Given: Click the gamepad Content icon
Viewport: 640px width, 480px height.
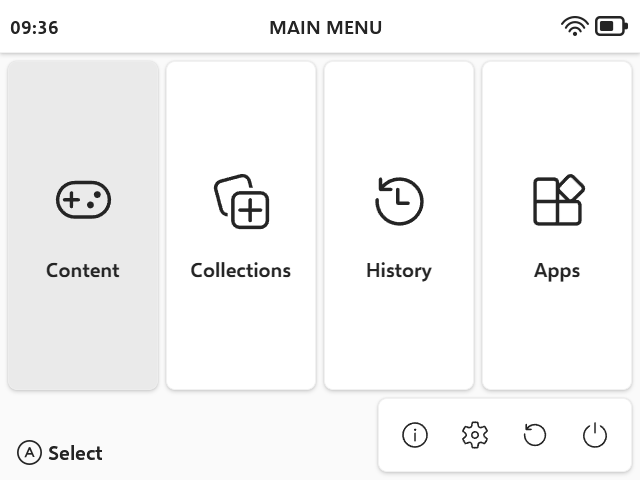Looking at the screenshot, I should click(x=83, y=201).
